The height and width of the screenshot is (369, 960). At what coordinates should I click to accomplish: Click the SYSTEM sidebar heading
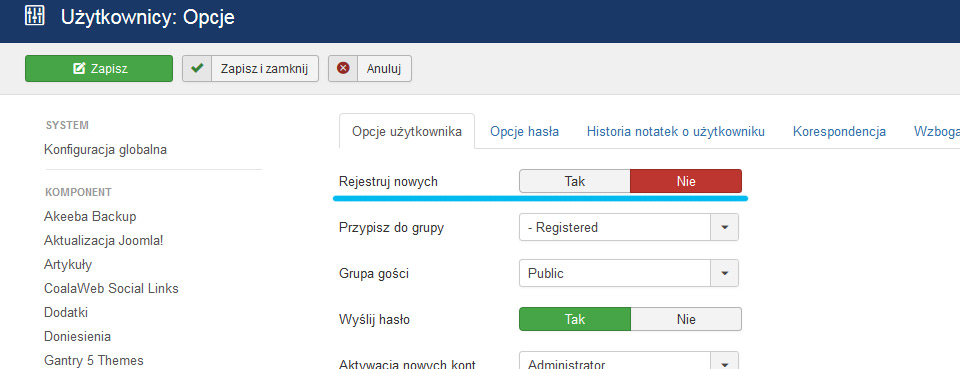pyautogui.click(x=67, y=125)
